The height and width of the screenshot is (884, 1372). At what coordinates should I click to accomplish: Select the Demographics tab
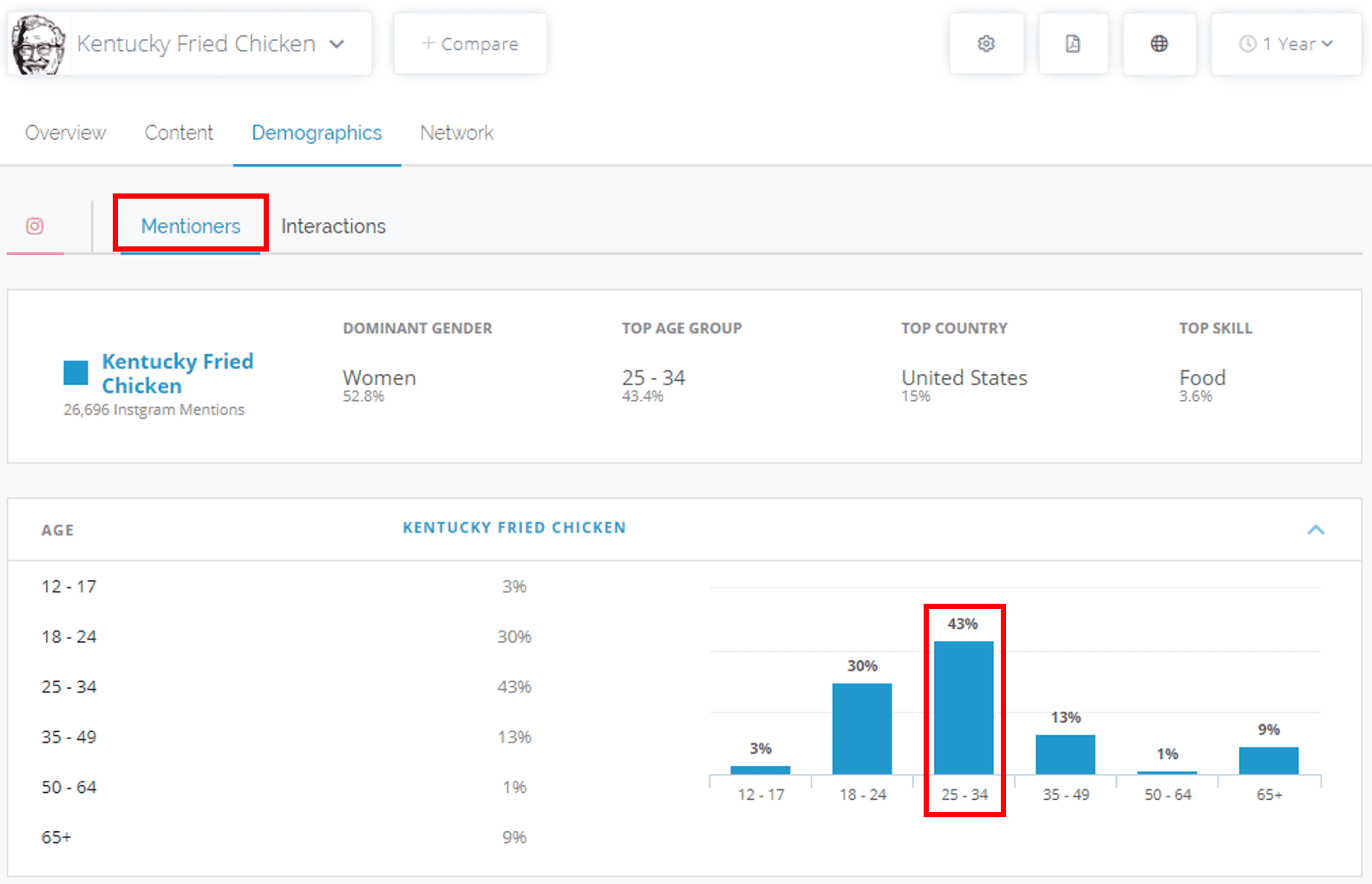pyautogui.click(x=317, y=133)
